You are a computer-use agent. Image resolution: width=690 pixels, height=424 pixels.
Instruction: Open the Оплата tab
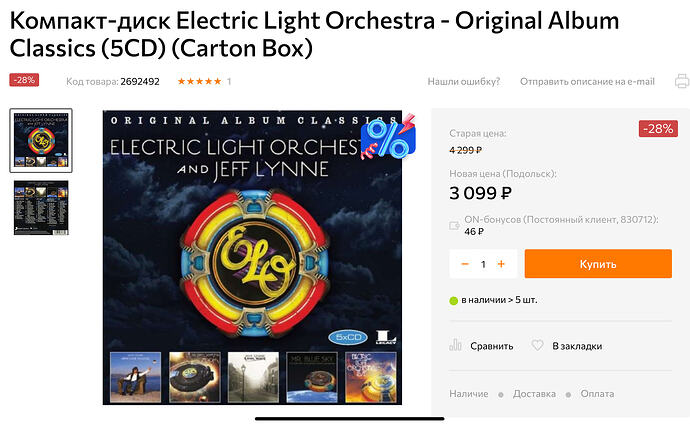pos(598,393)
